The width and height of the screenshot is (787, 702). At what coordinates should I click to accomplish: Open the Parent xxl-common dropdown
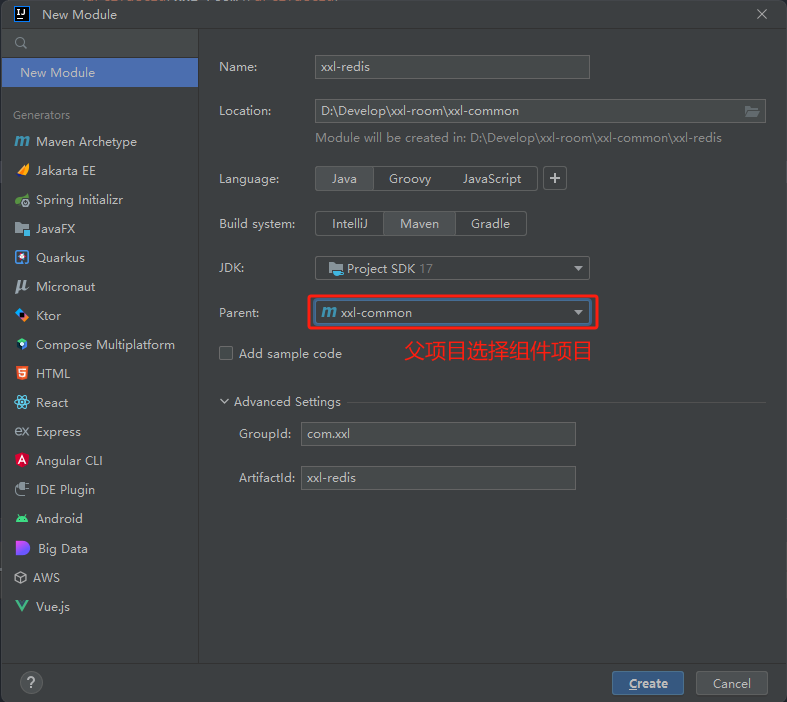452,313
